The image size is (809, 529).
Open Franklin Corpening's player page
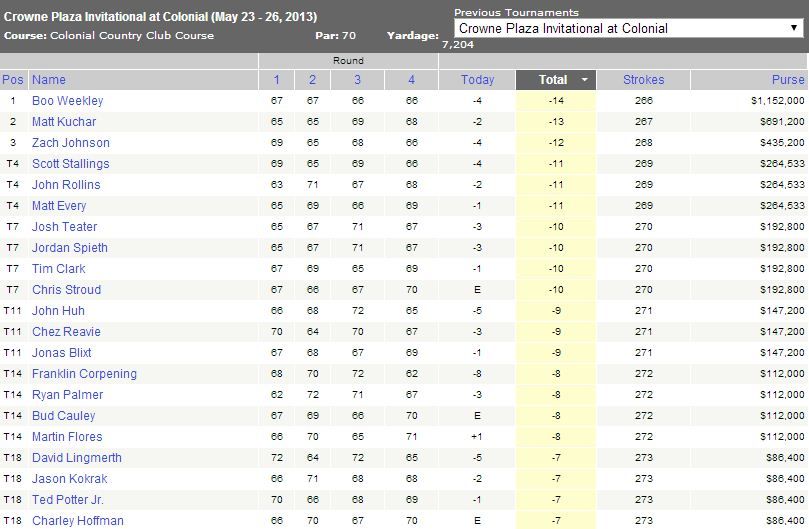(x=84, y=374)
